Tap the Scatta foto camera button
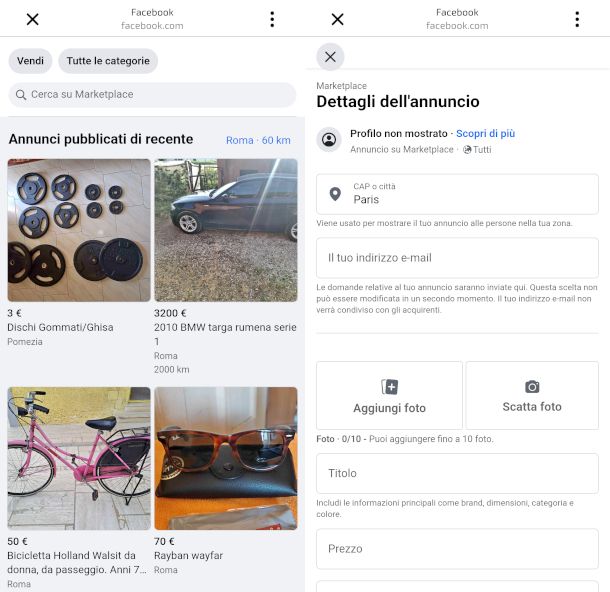610x592 pixels. pyautogui.click(x=532, y=395)
